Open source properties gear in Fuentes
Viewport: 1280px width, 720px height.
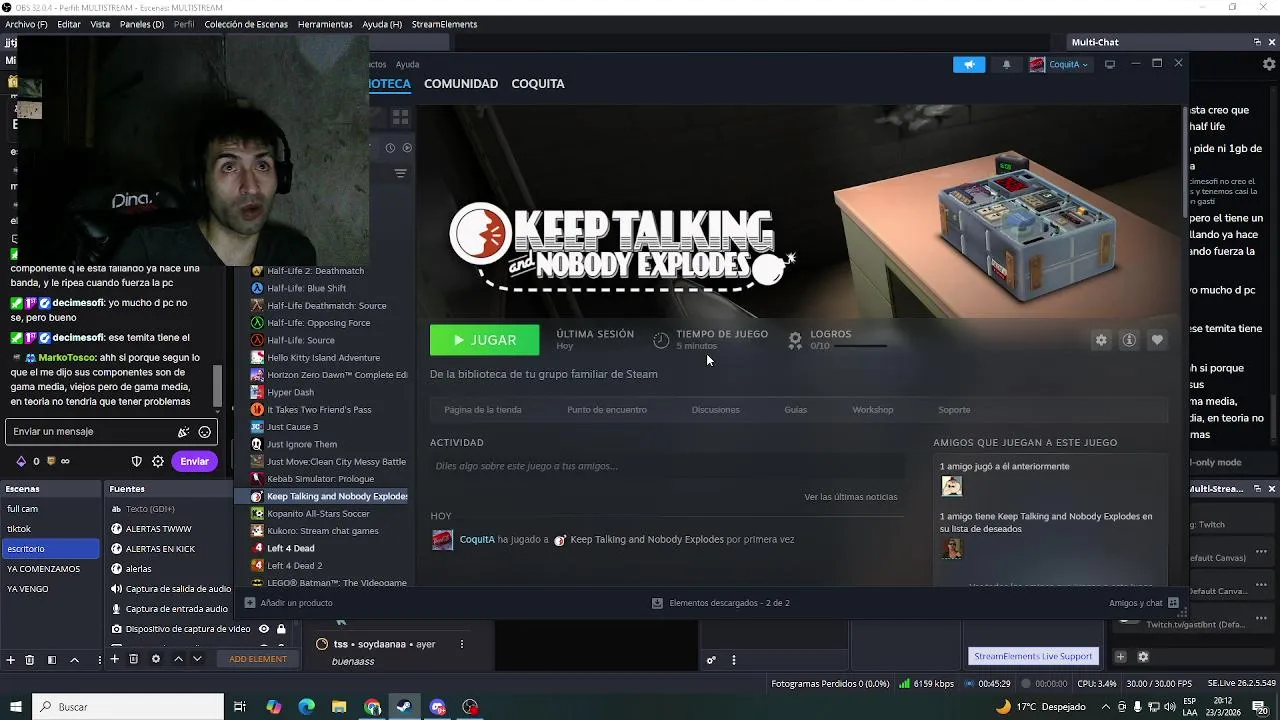[x=155, y=659]
